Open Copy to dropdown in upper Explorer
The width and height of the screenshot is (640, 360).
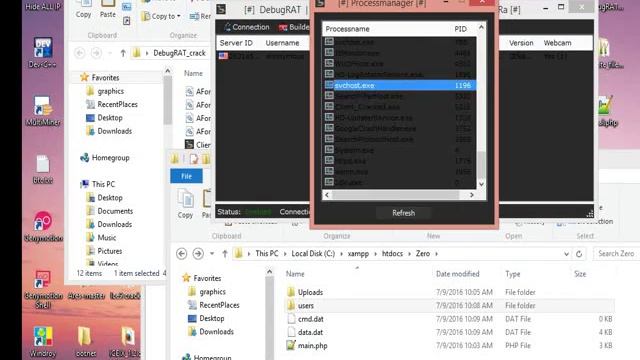[x=161, y=16]
